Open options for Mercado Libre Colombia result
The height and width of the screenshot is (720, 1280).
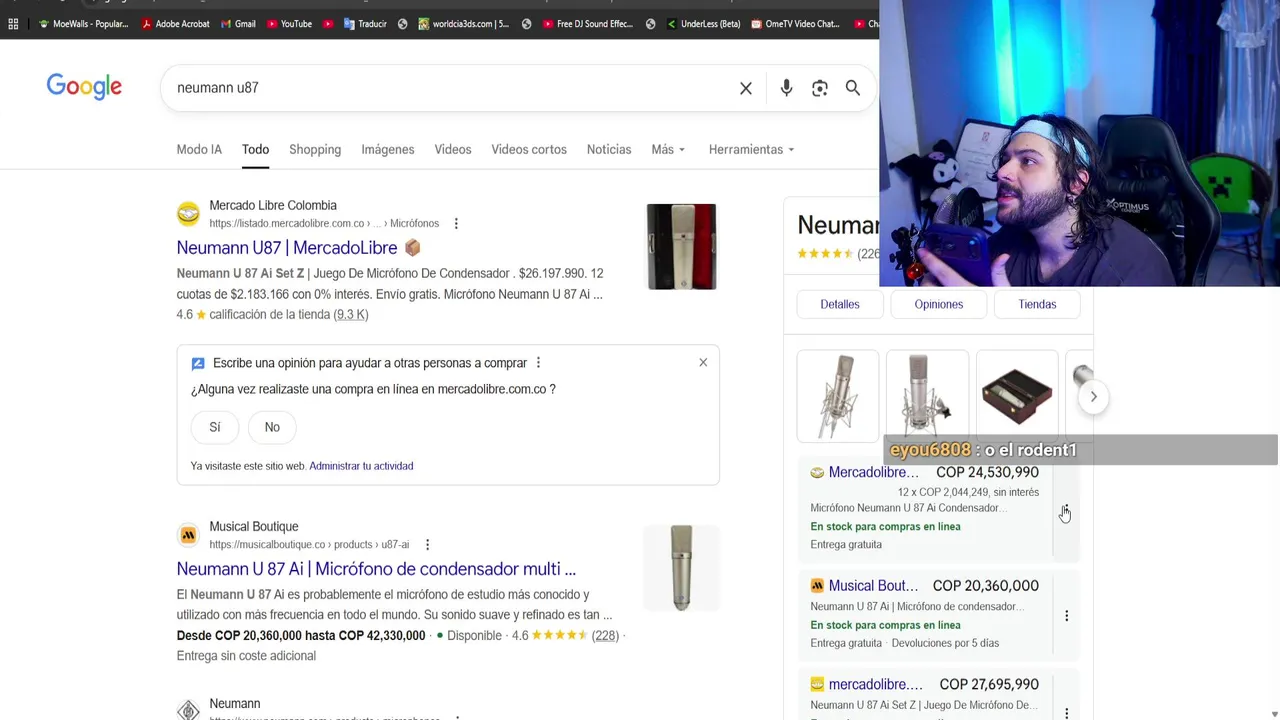[456, 223]
